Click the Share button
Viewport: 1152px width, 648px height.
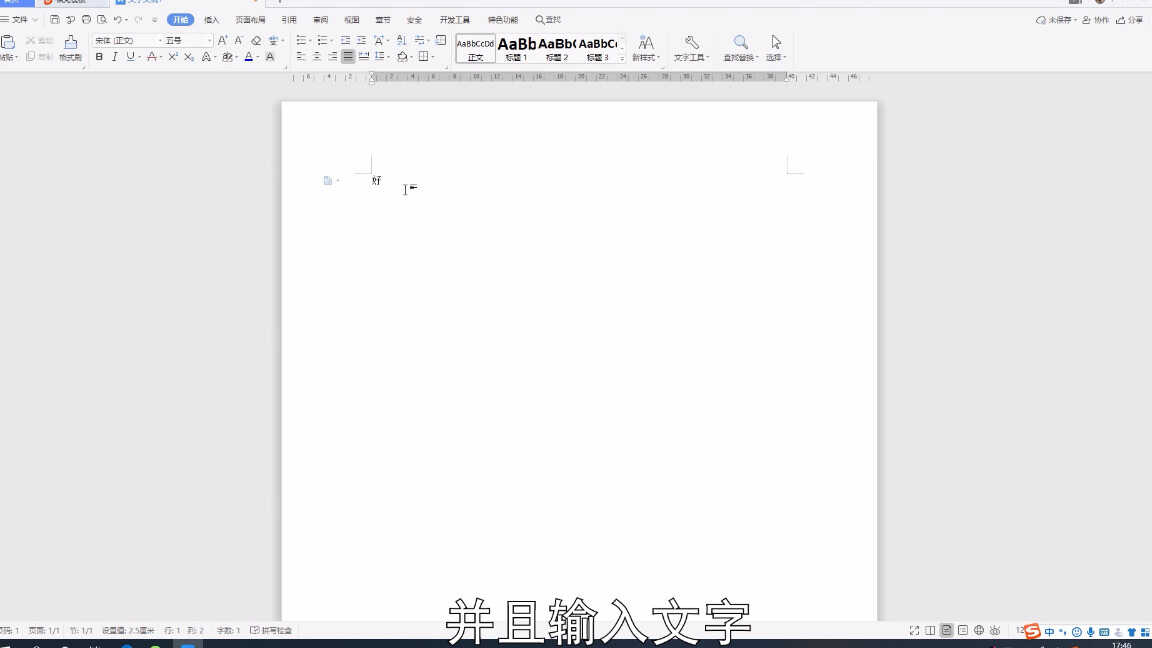(x=1130, y=20)
